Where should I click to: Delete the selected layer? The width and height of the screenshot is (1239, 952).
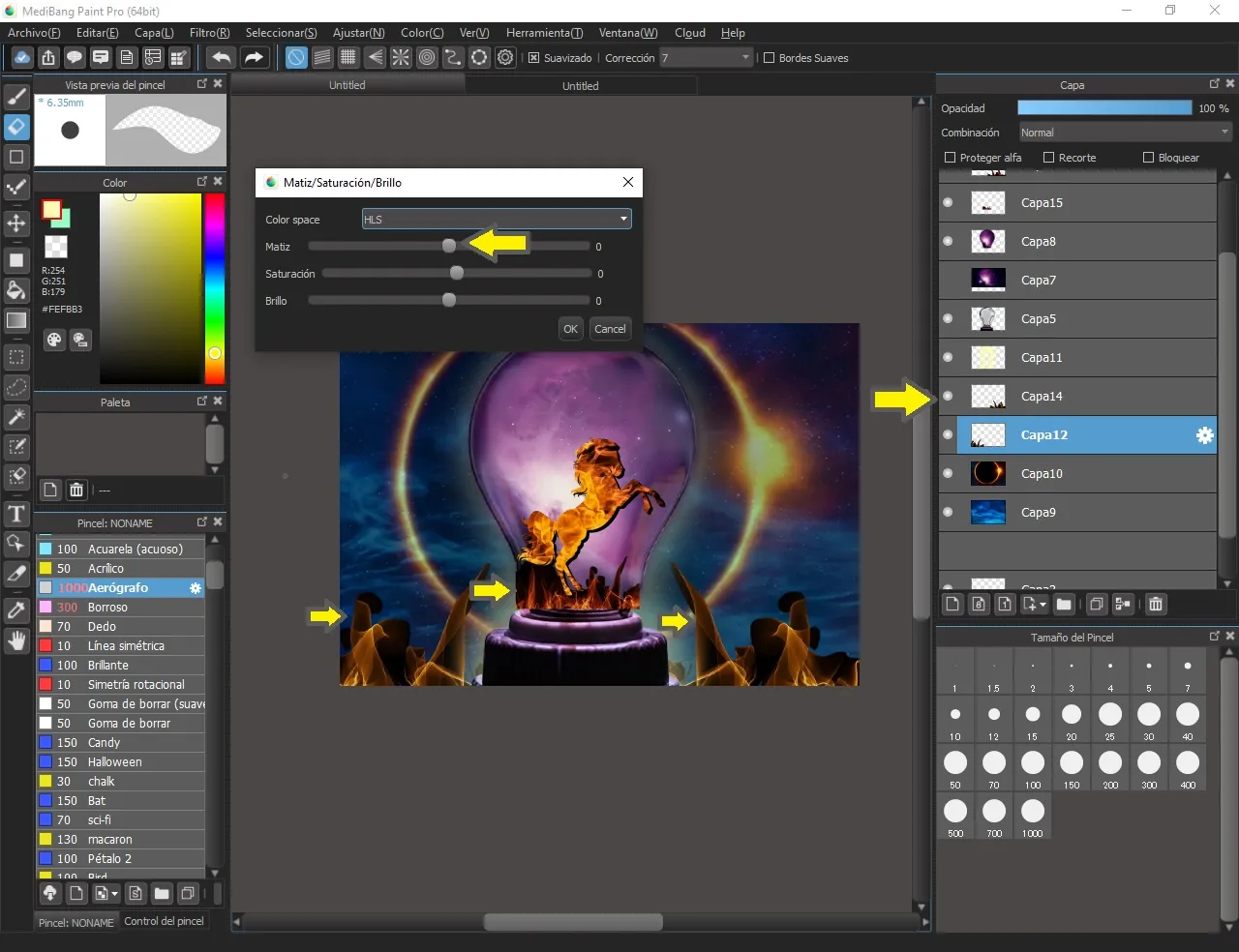tap(1156, 605)
